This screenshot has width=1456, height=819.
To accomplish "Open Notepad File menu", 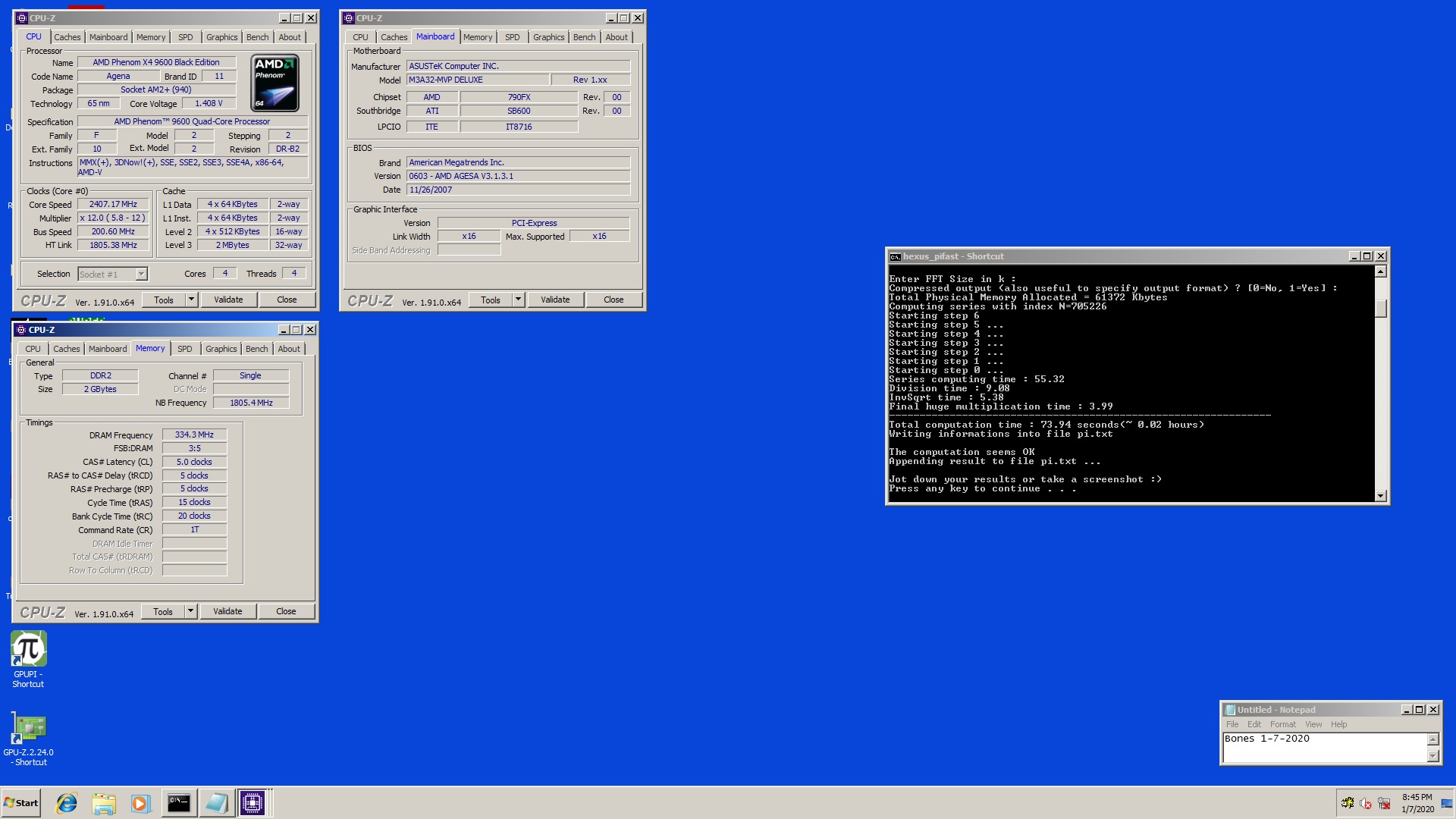I will point(1232,724).
